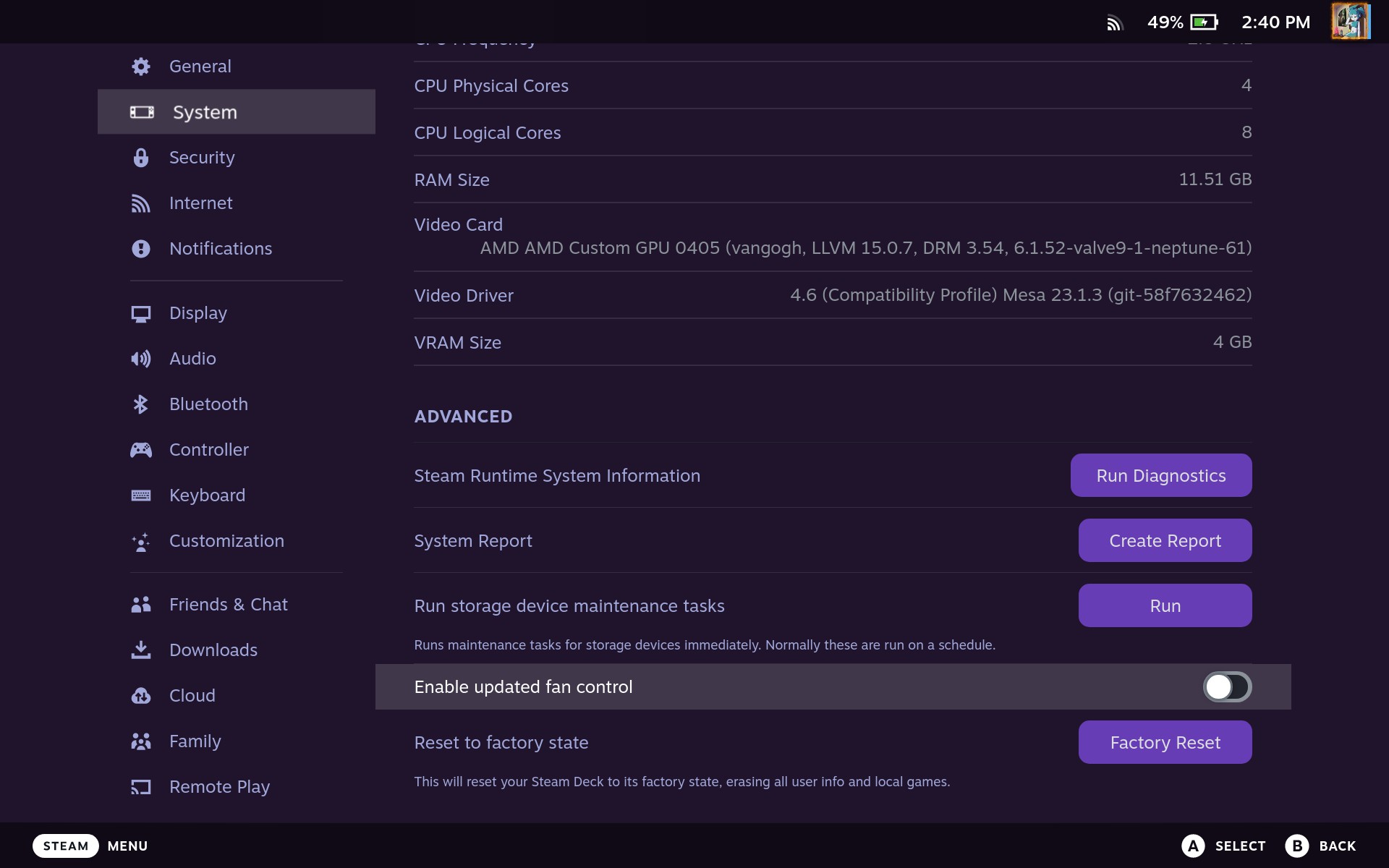The image size is (1389, 868).
Task: Click the Audio speaker icon
Action: pyautogui.click(x=141, y=359)
